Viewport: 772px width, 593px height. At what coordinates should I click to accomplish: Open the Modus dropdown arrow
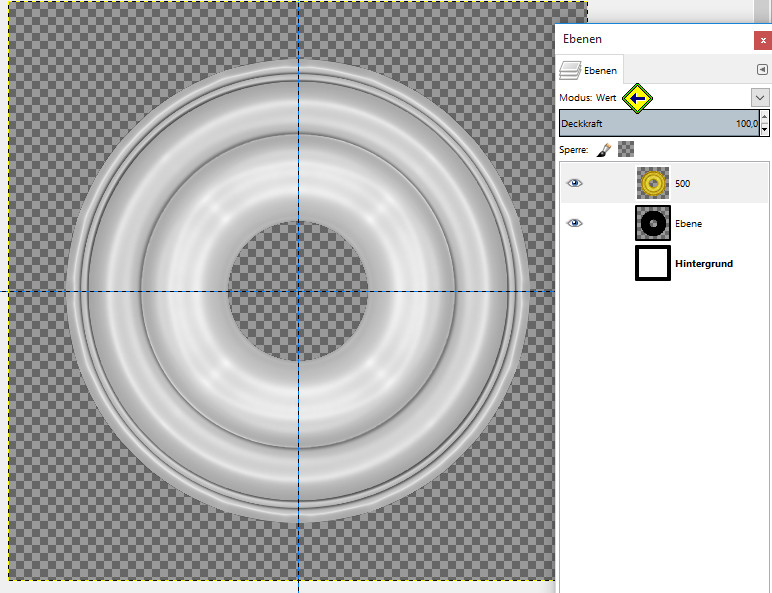[760, 98]
